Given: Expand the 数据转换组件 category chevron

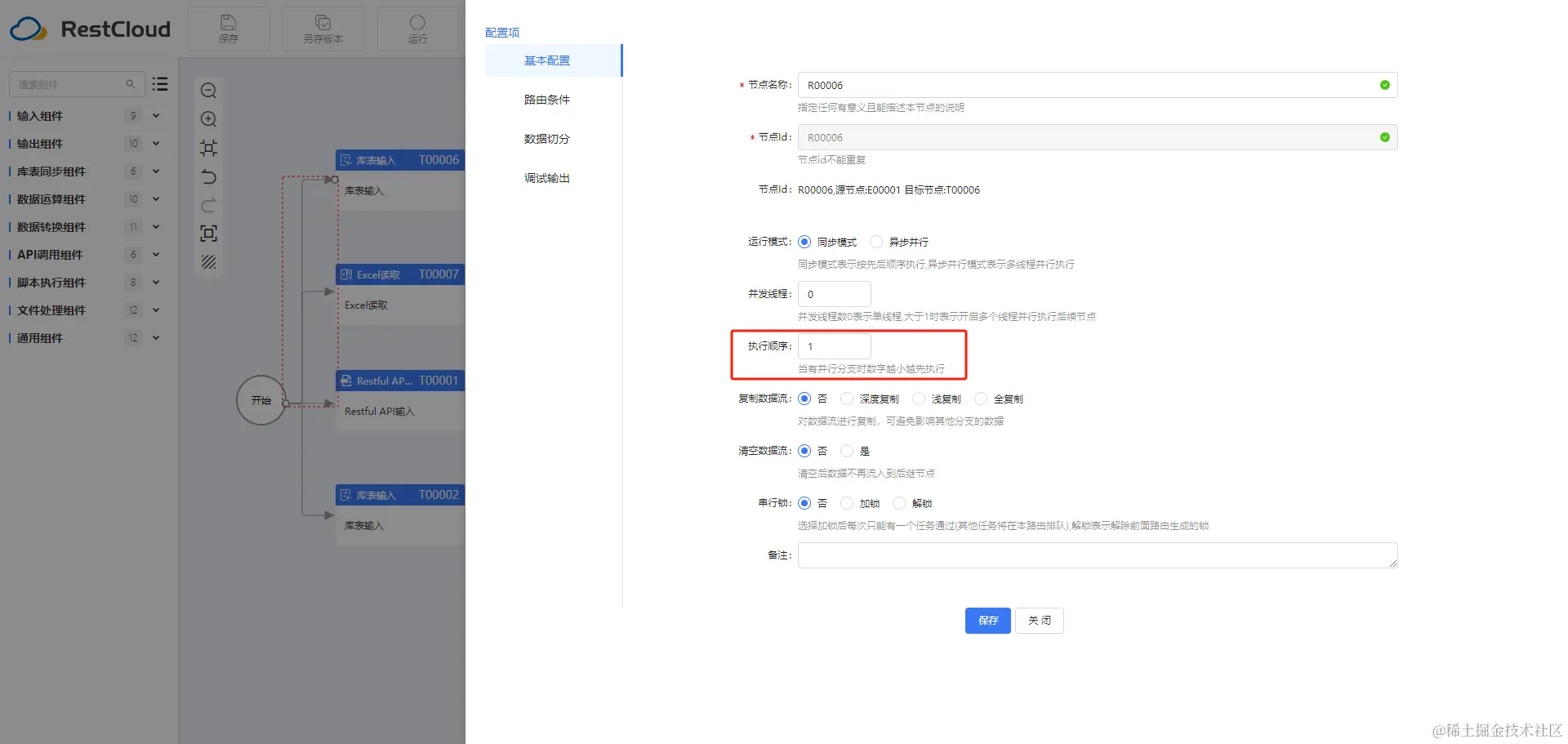Looking at the screenshot, I should (x=156, y=227).
